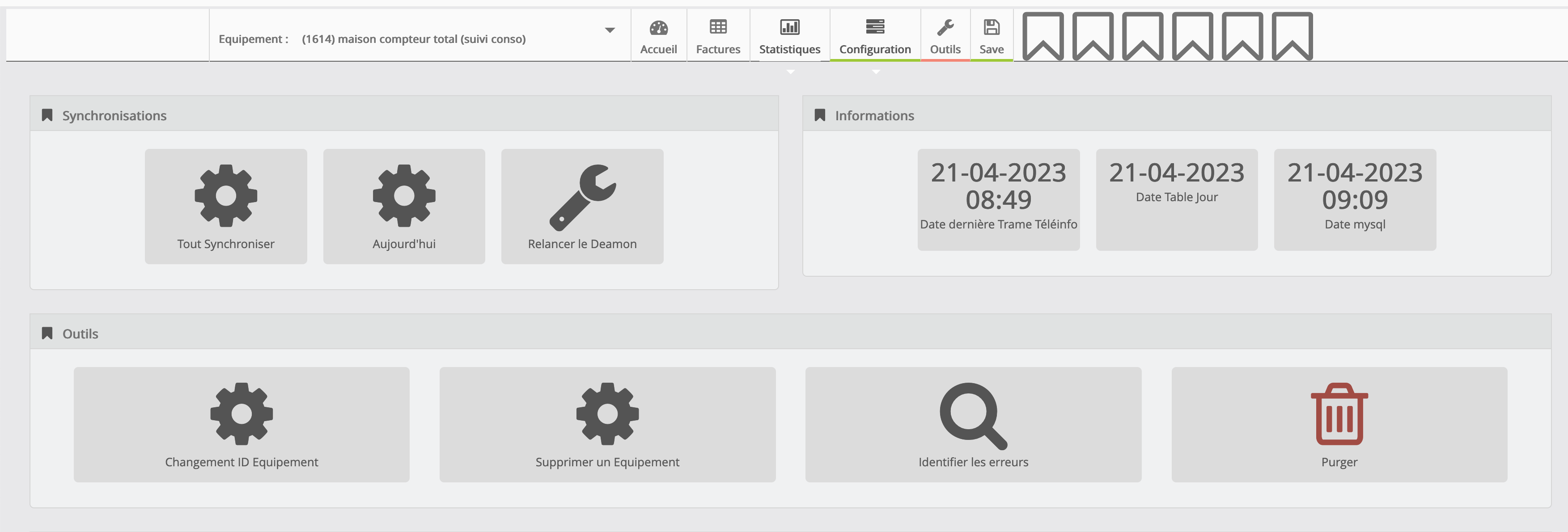Click the wrench icon above Outils

tap(945, 27)
